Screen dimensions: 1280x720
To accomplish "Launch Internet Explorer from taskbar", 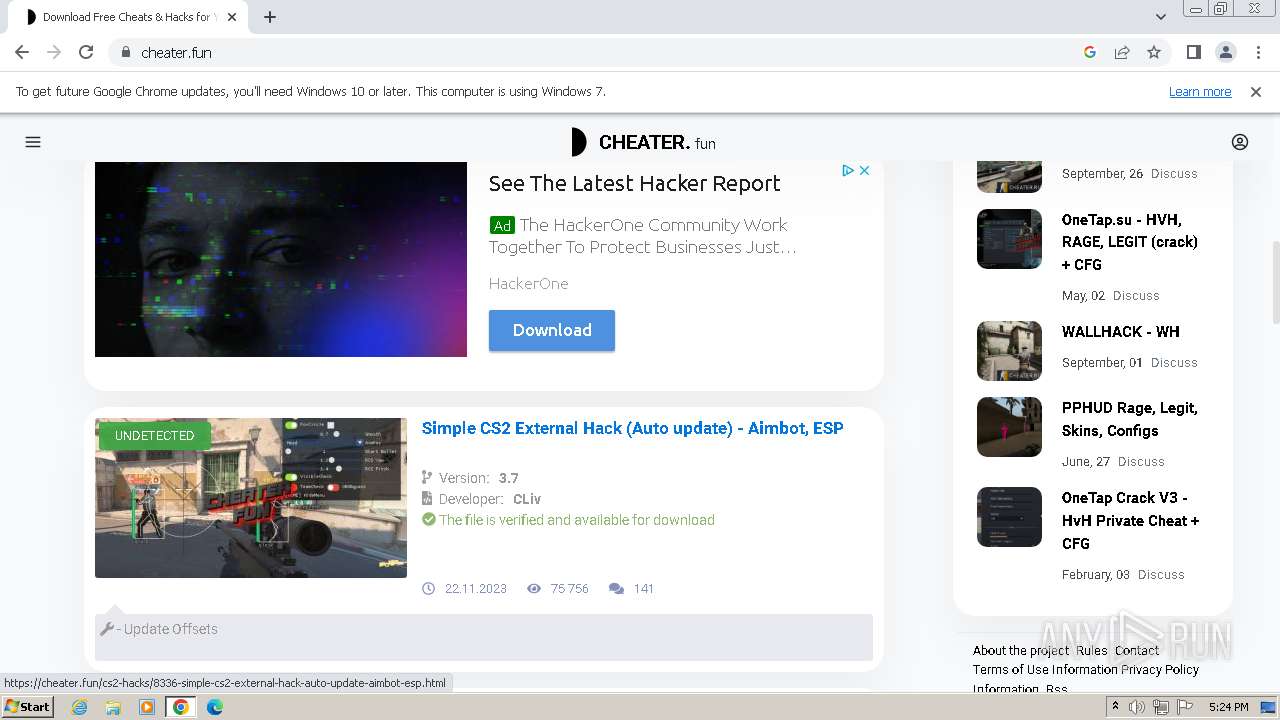I will [x=80, y=707].
